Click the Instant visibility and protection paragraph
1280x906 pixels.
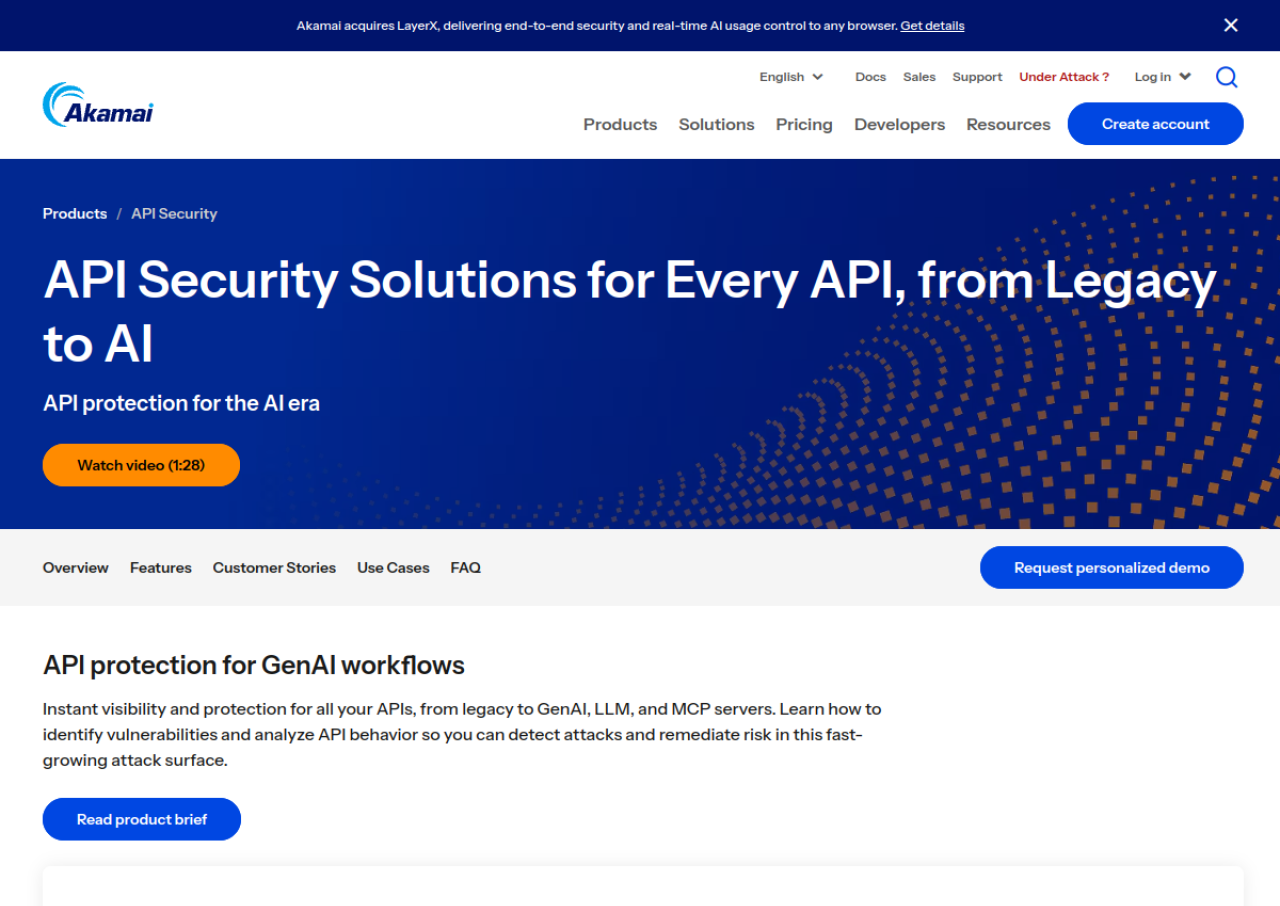coord(462,735)
